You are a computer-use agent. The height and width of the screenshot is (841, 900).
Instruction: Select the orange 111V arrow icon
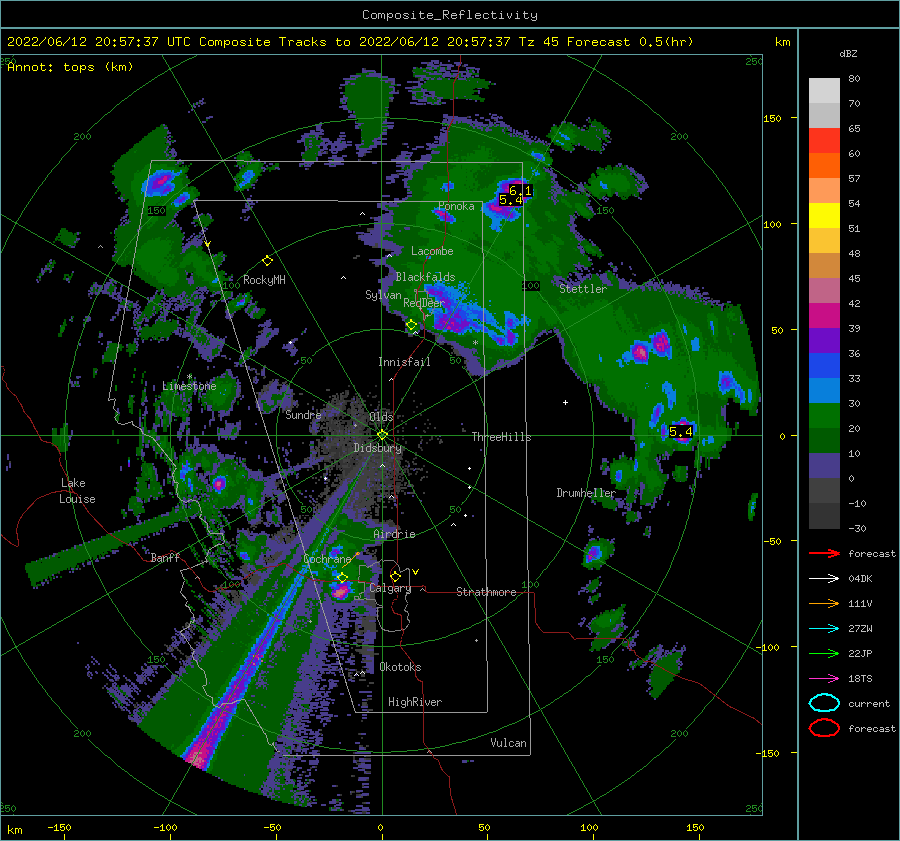(824, 603)
